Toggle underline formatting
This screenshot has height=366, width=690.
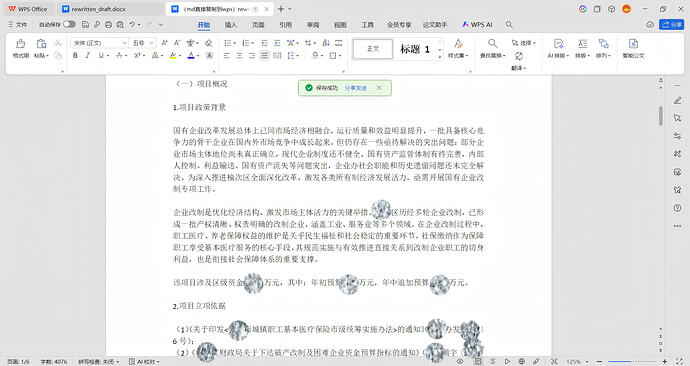[x=101, y=55]
